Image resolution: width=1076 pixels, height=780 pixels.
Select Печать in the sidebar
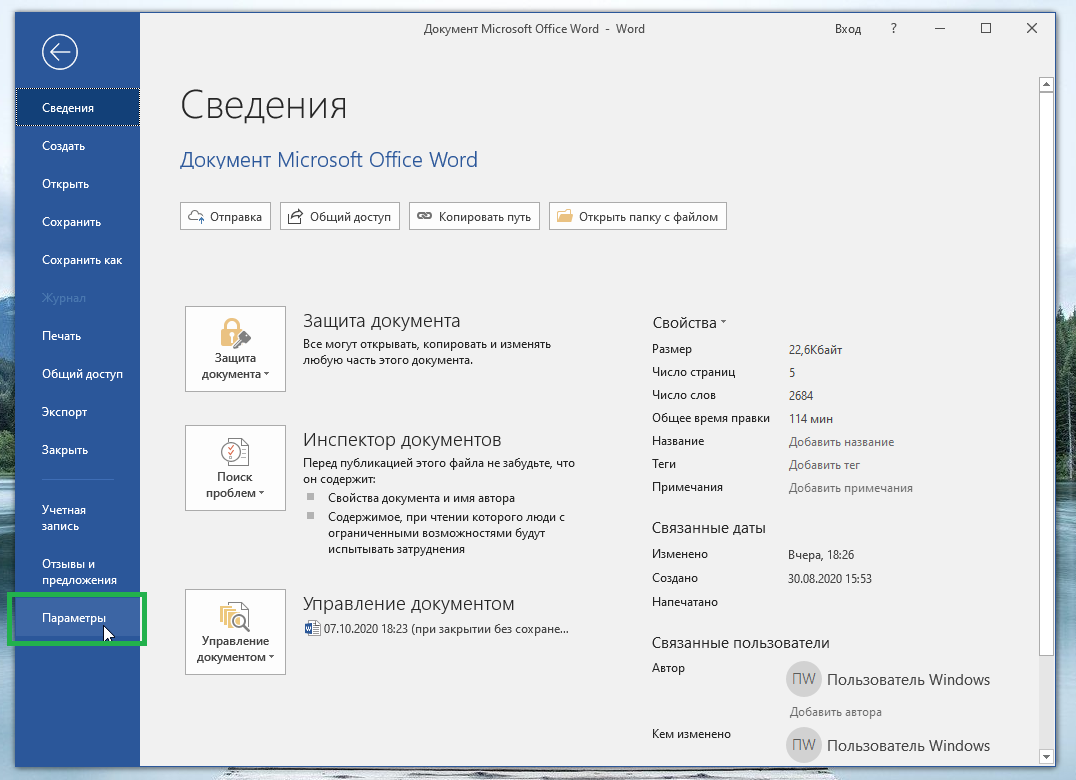pyautogui.click(x=78, y=336)
